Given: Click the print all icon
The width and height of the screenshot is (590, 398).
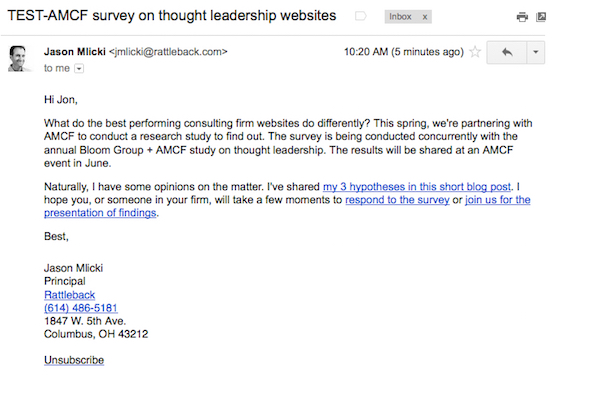Looking at the screenshot, I should point(522,17).
